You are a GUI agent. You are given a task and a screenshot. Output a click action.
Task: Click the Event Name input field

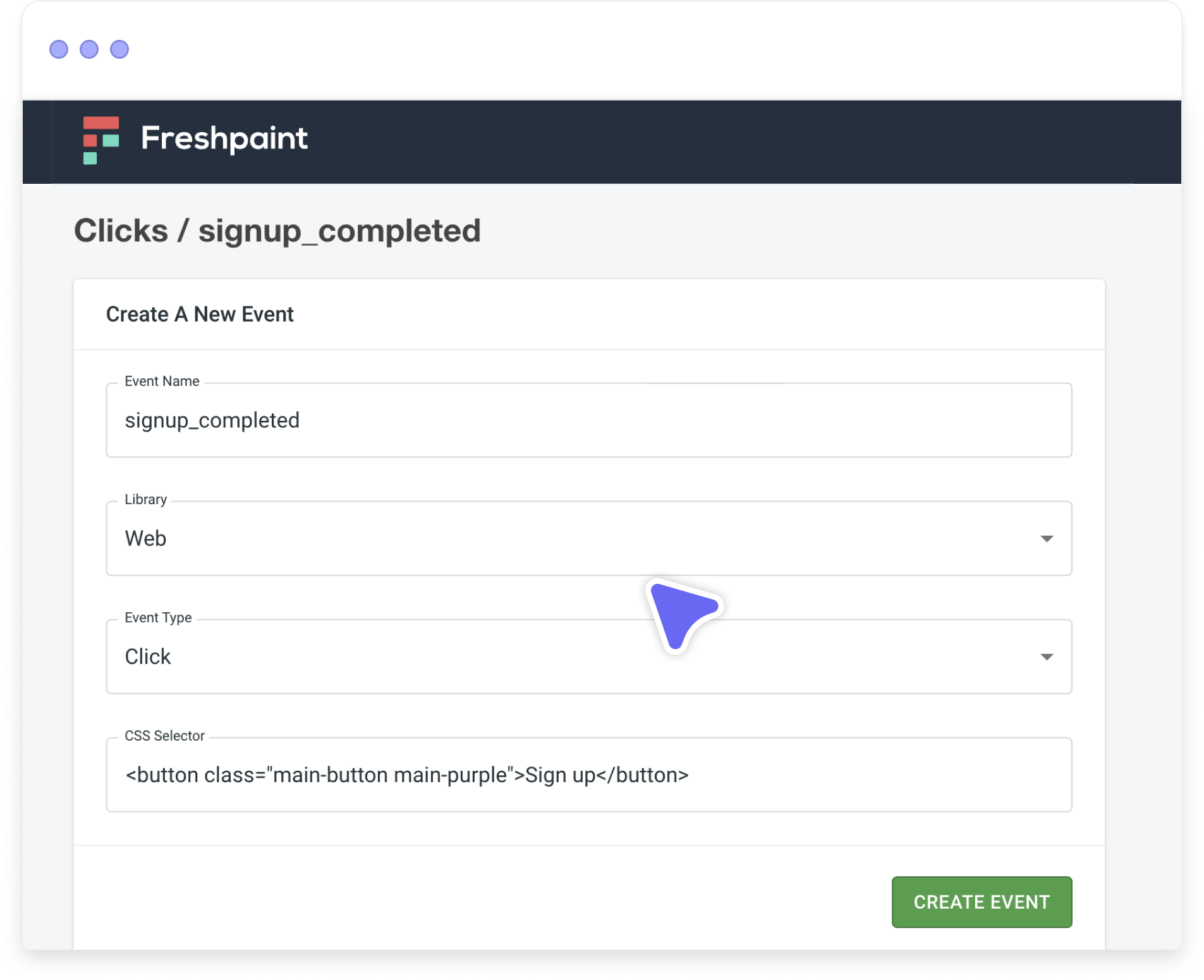click(588, 420)
